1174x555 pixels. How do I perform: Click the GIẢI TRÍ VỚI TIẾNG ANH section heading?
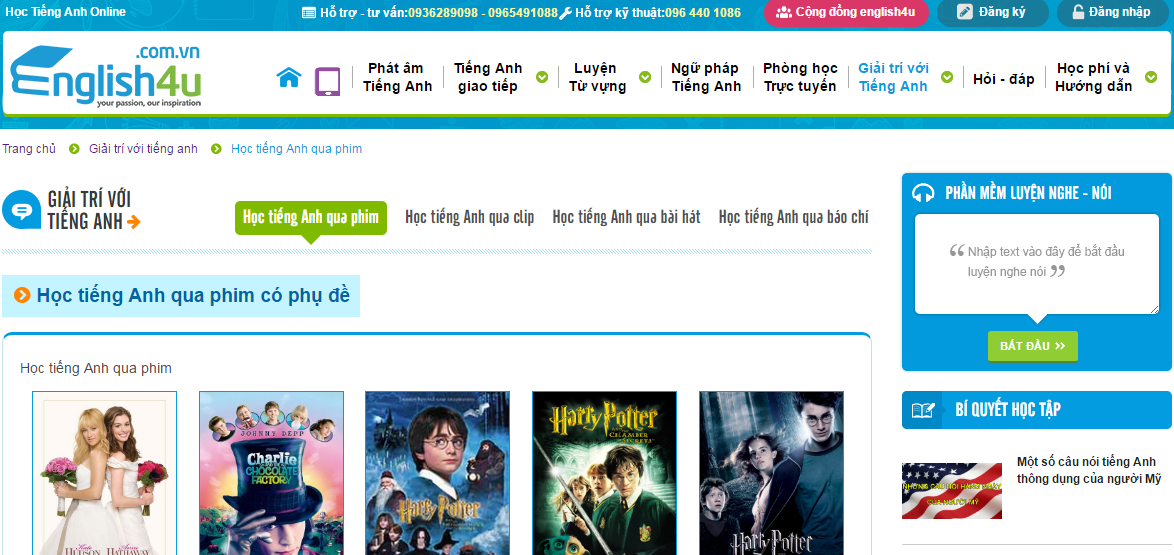89,210
